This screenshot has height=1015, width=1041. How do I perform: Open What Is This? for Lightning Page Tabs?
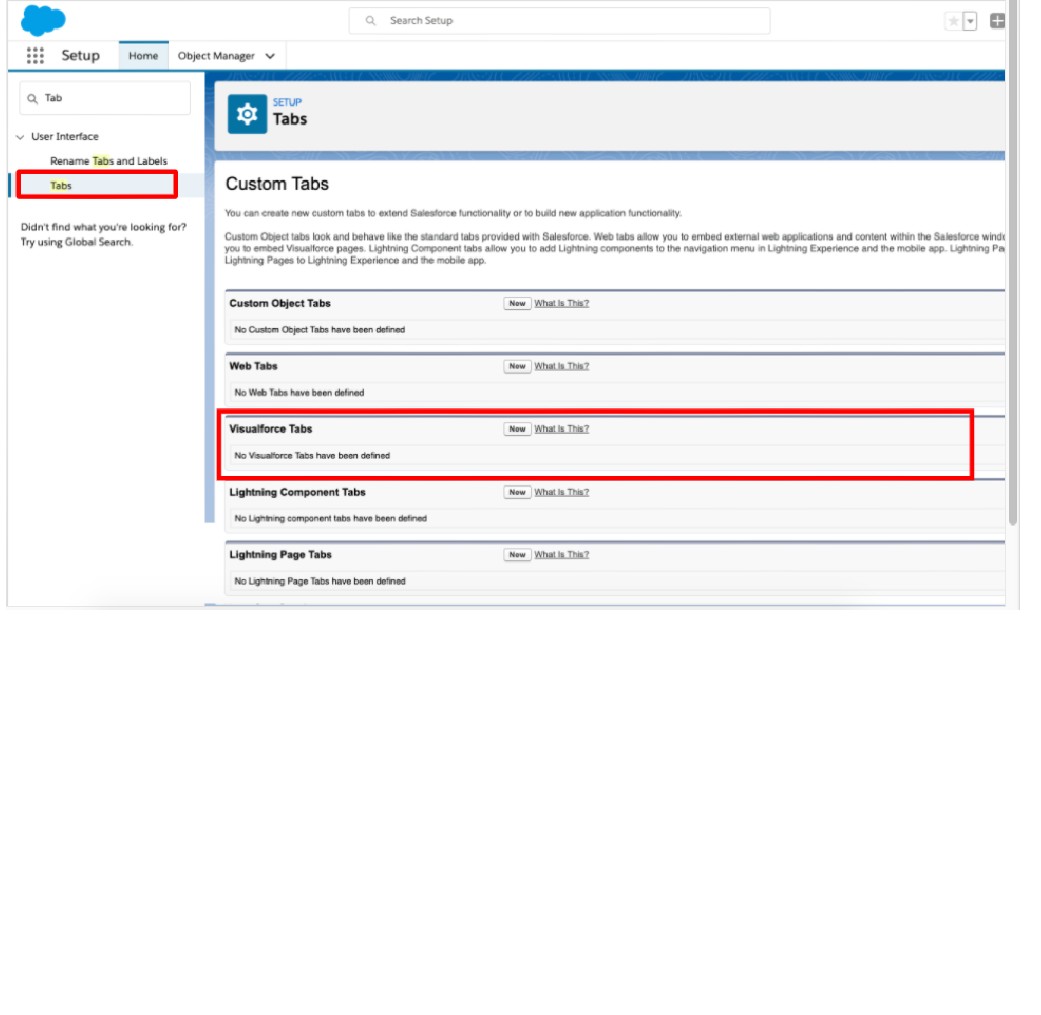click(x=562, y=555)
